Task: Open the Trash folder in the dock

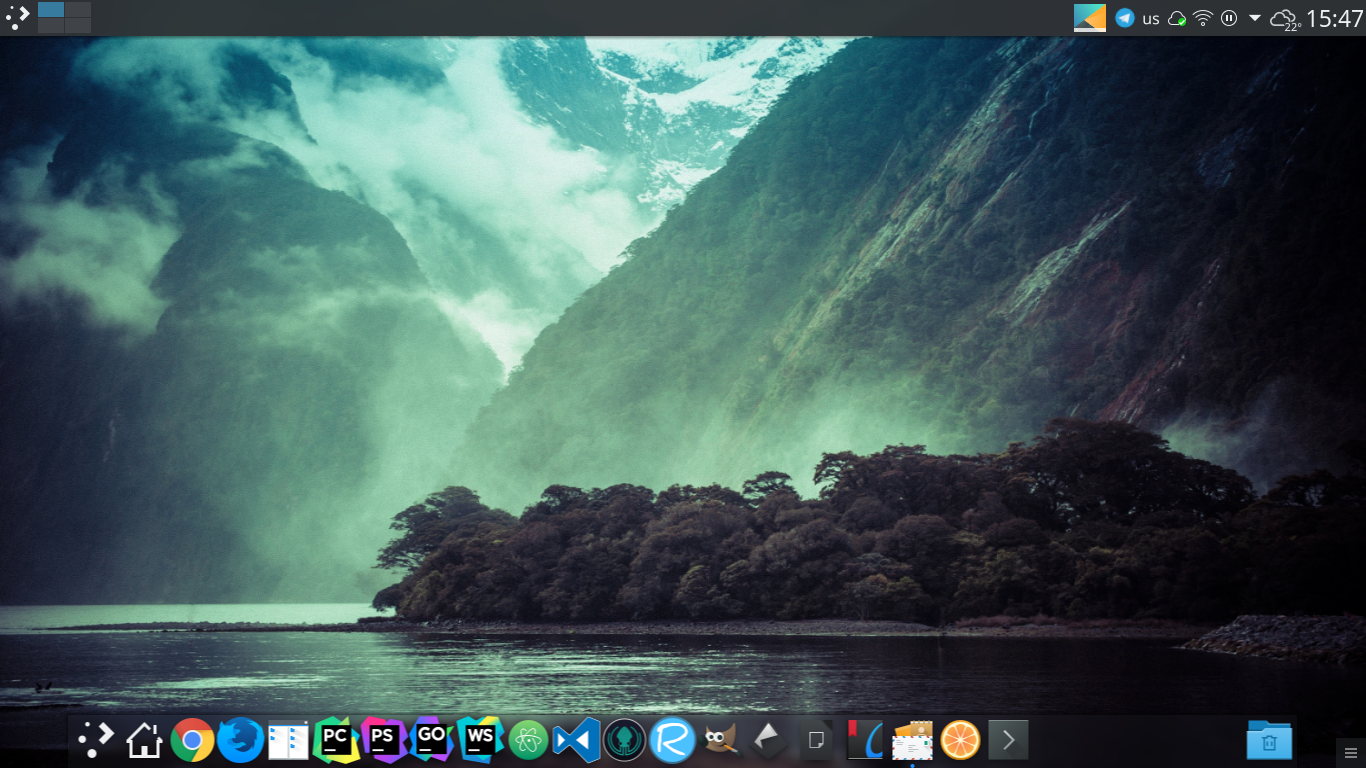Action: (x=1269, y=740)
